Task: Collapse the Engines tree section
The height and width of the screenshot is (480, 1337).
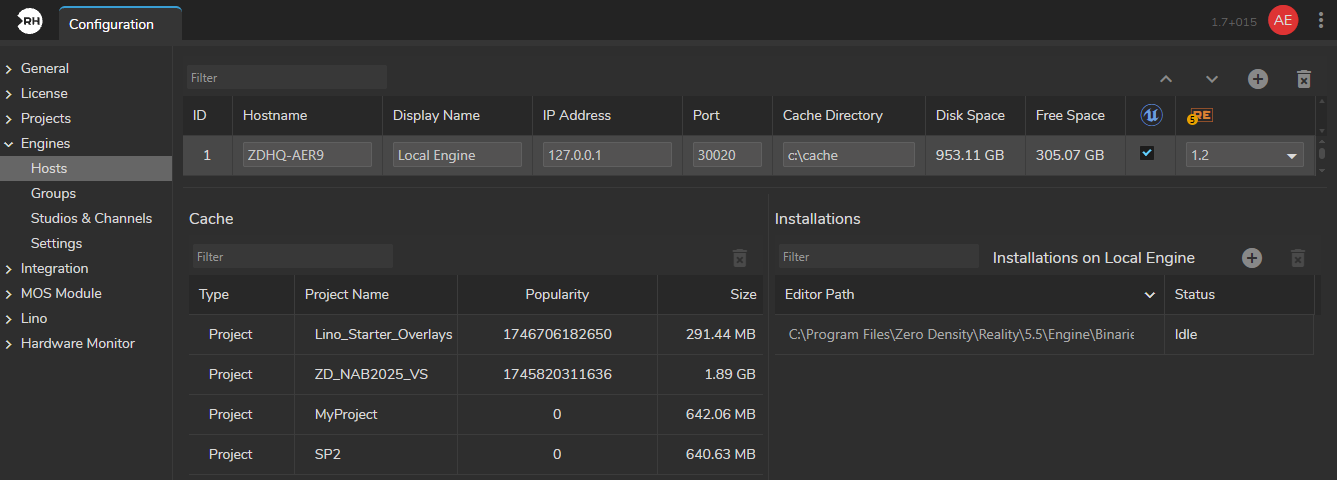Action: 9,144
